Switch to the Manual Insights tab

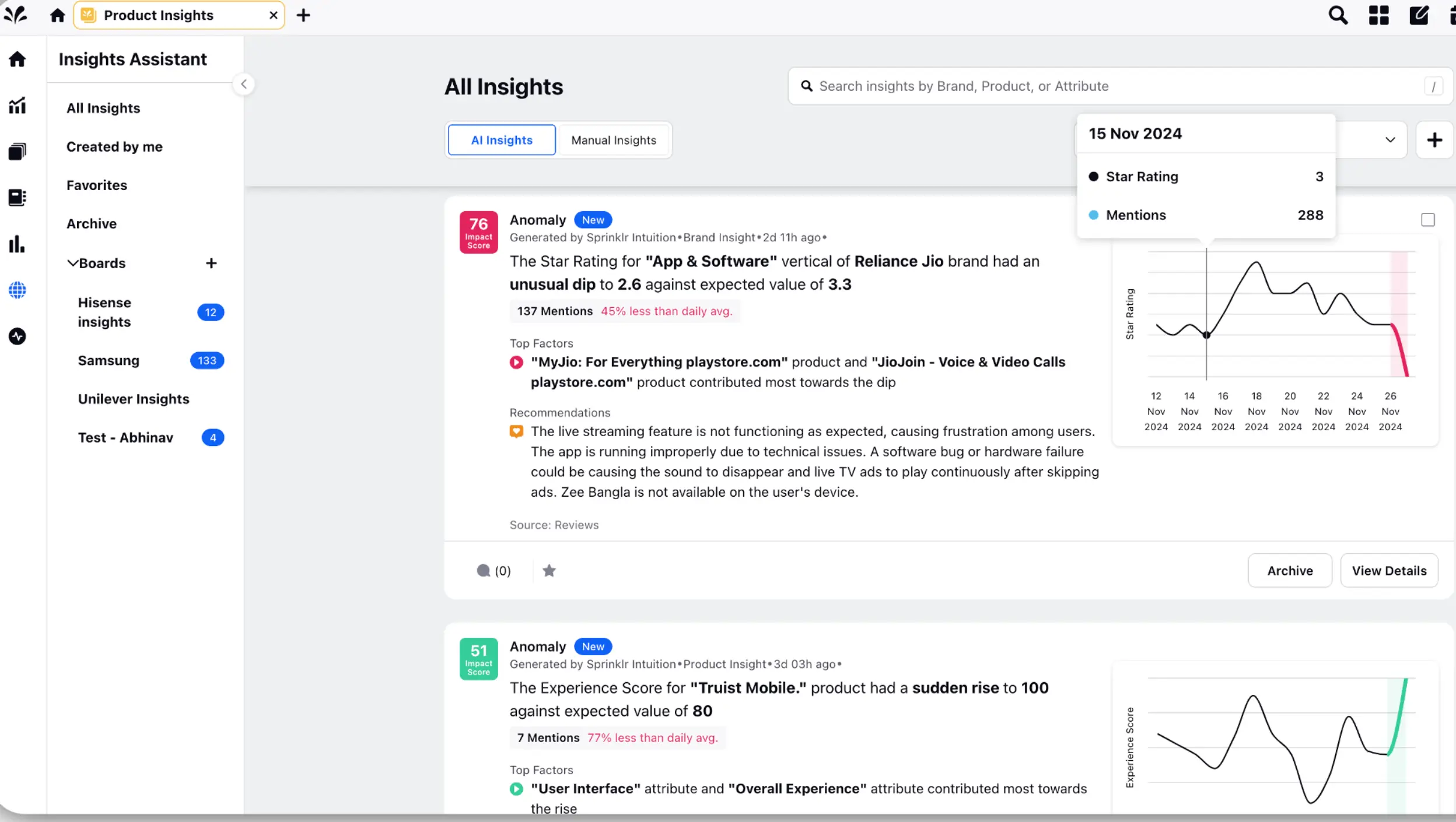pos(613,140)
